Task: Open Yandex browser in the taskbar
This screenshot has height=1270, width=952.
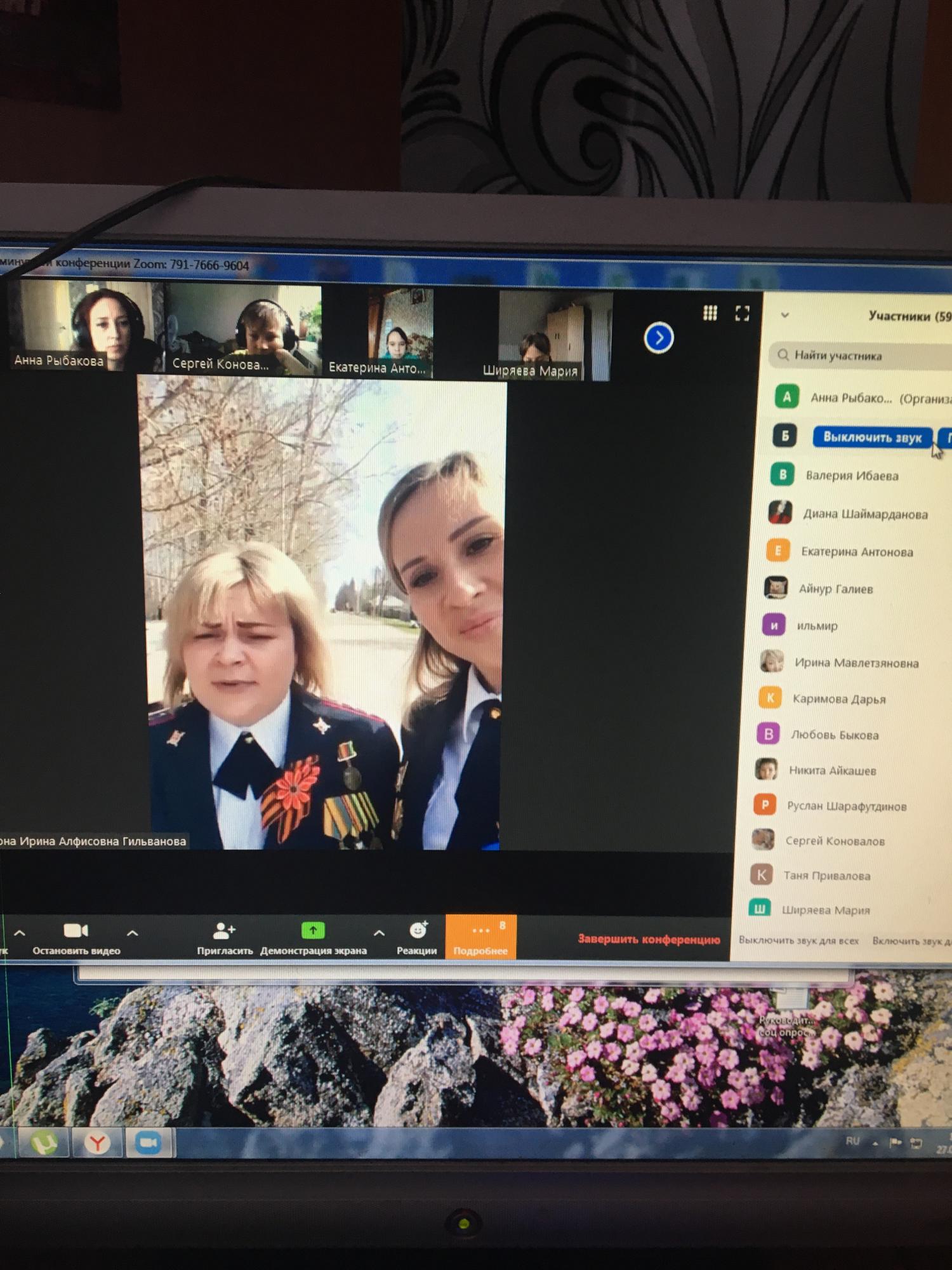Action: pos(97,1144)
